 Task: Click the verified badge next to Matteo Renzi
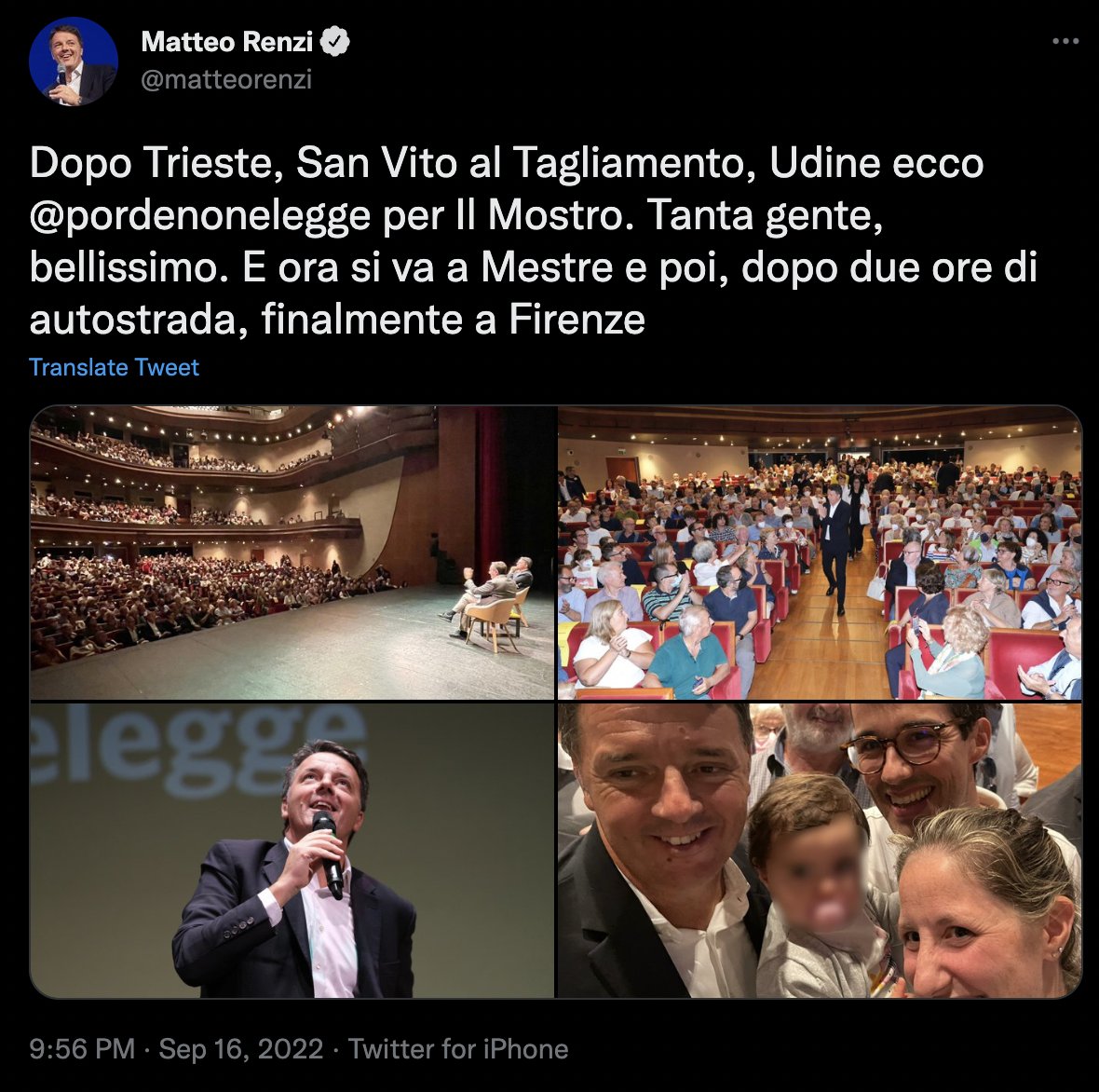(335, 41)
